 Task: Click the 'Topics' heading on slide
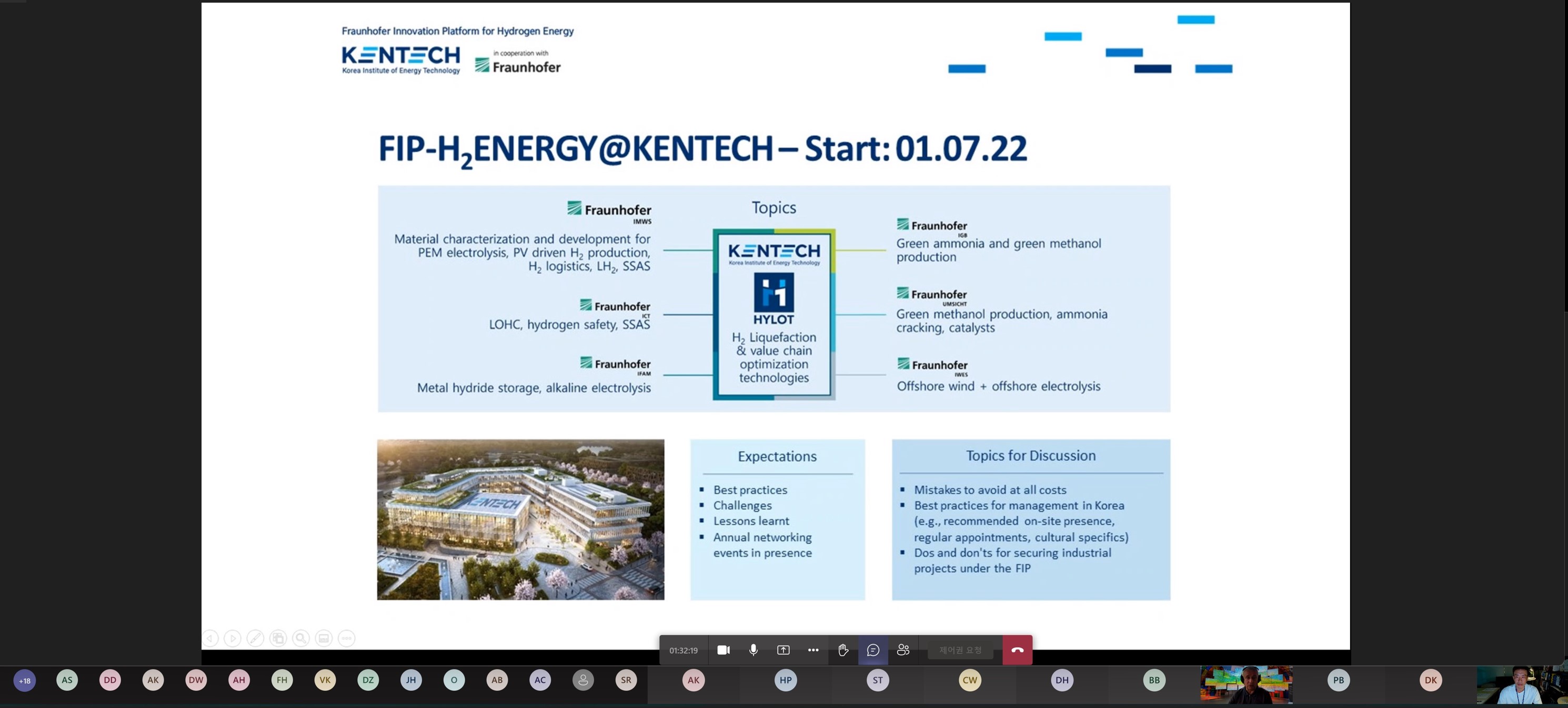pos(773,207)
